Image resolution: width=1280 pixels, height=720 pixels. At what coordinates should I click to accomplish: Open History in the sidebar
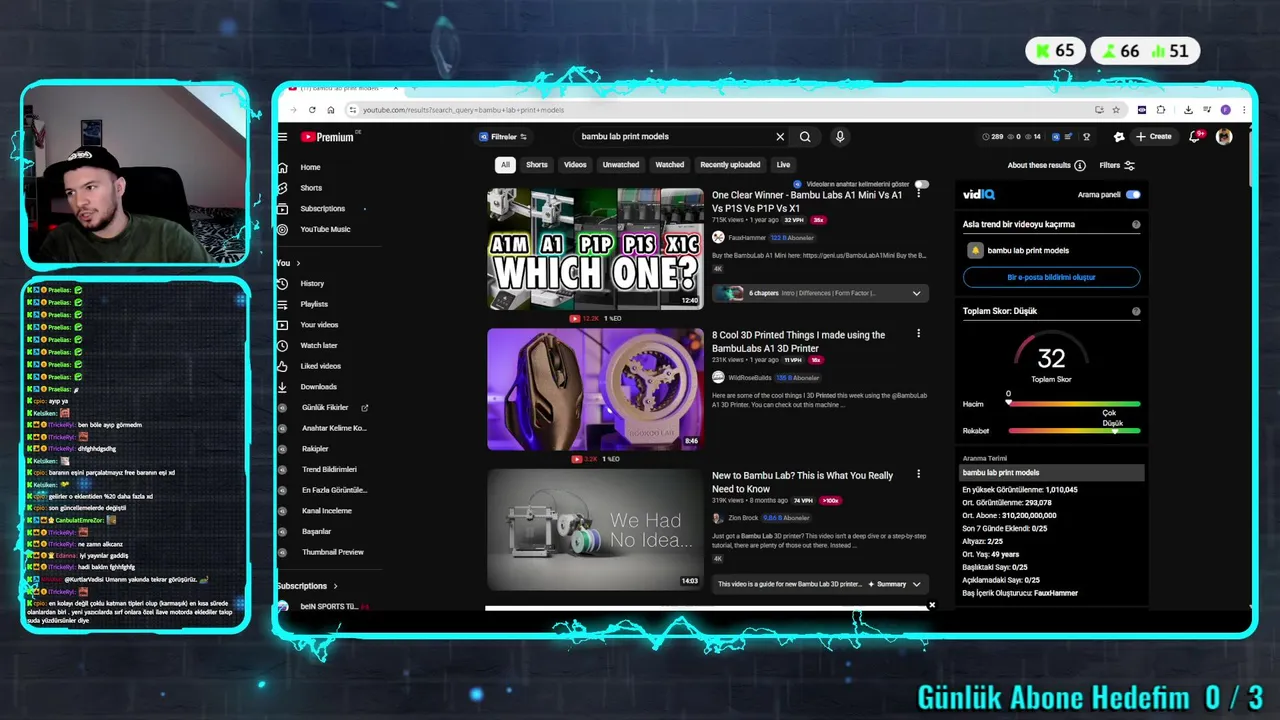click(312, 283)
